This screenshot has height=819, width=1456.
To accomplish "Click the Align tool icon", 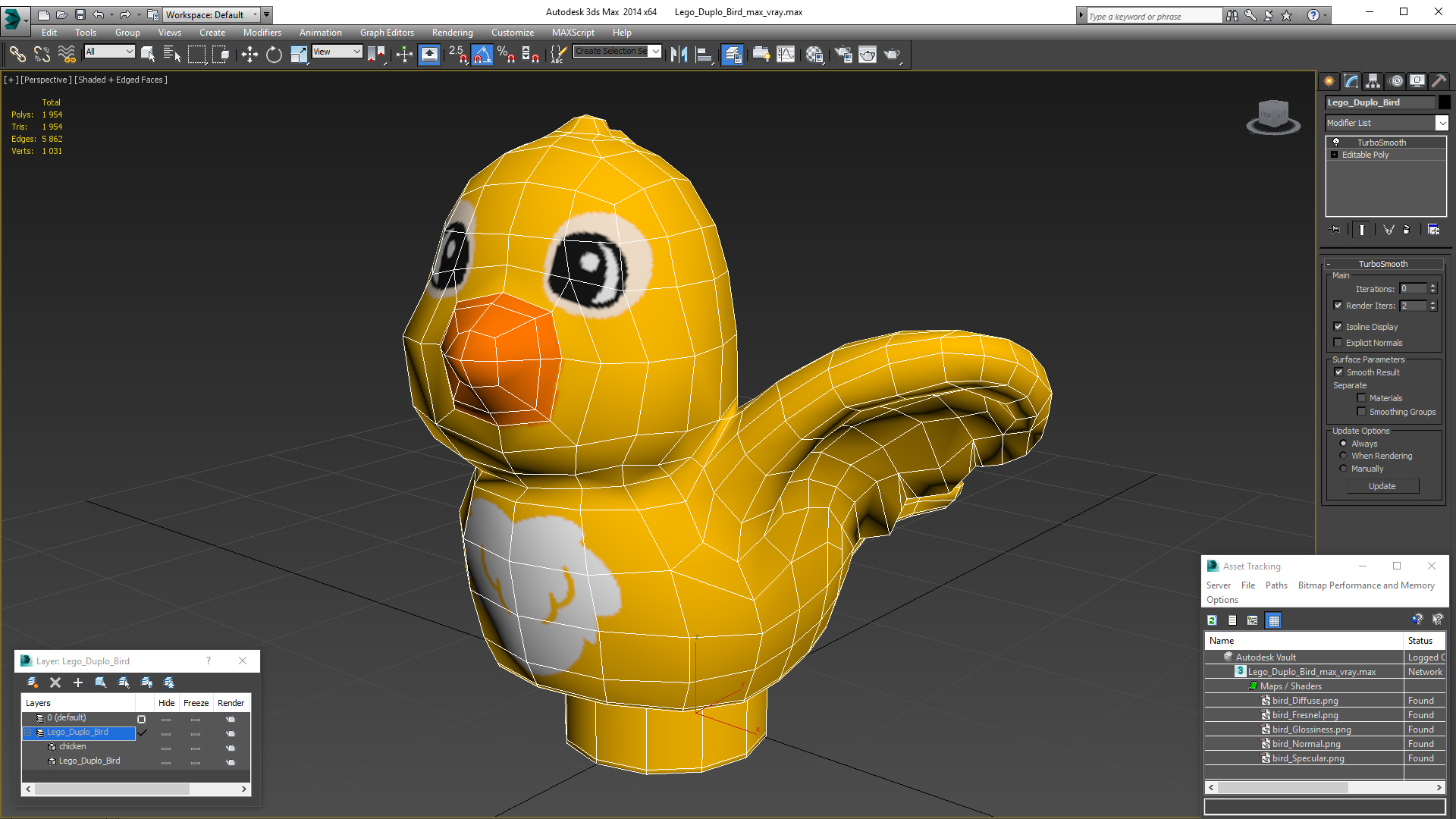I will 704,54.
